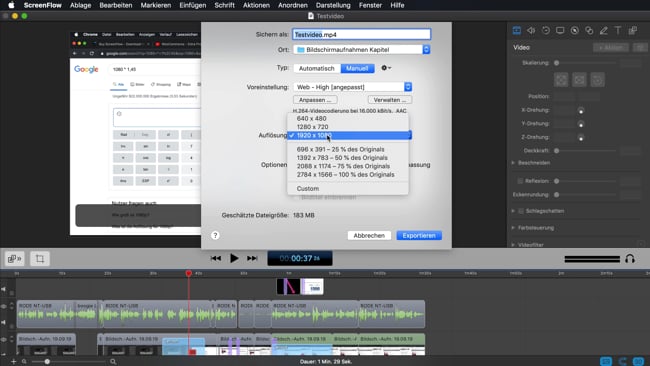650x366 pixels.
Task: Click Abbrechen to cancel export
Action: click(369, 235)
